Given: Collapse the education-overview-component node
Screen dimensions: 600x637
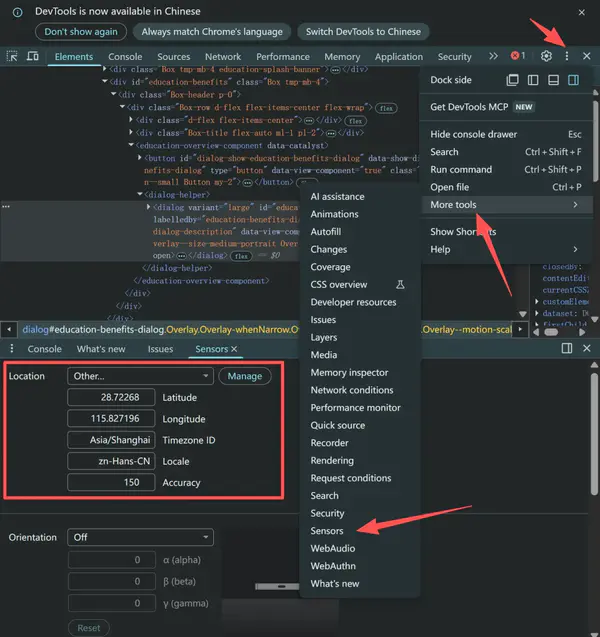Looking at the screenshot, I should [131, 145].
